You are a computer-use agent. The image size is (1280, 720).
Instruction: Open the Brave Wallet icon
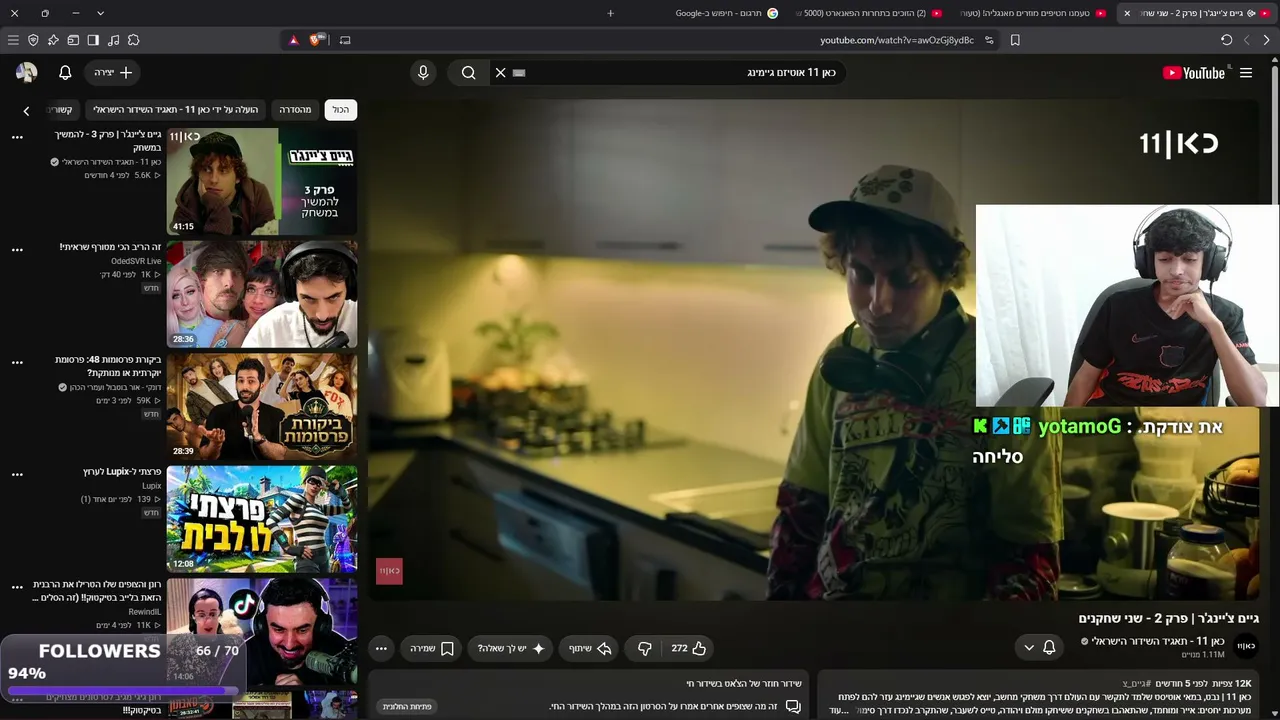click(73, 40)
